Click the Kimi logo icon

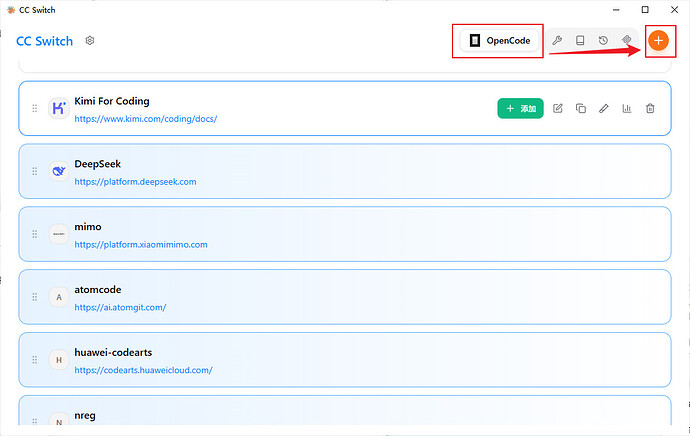59,108
